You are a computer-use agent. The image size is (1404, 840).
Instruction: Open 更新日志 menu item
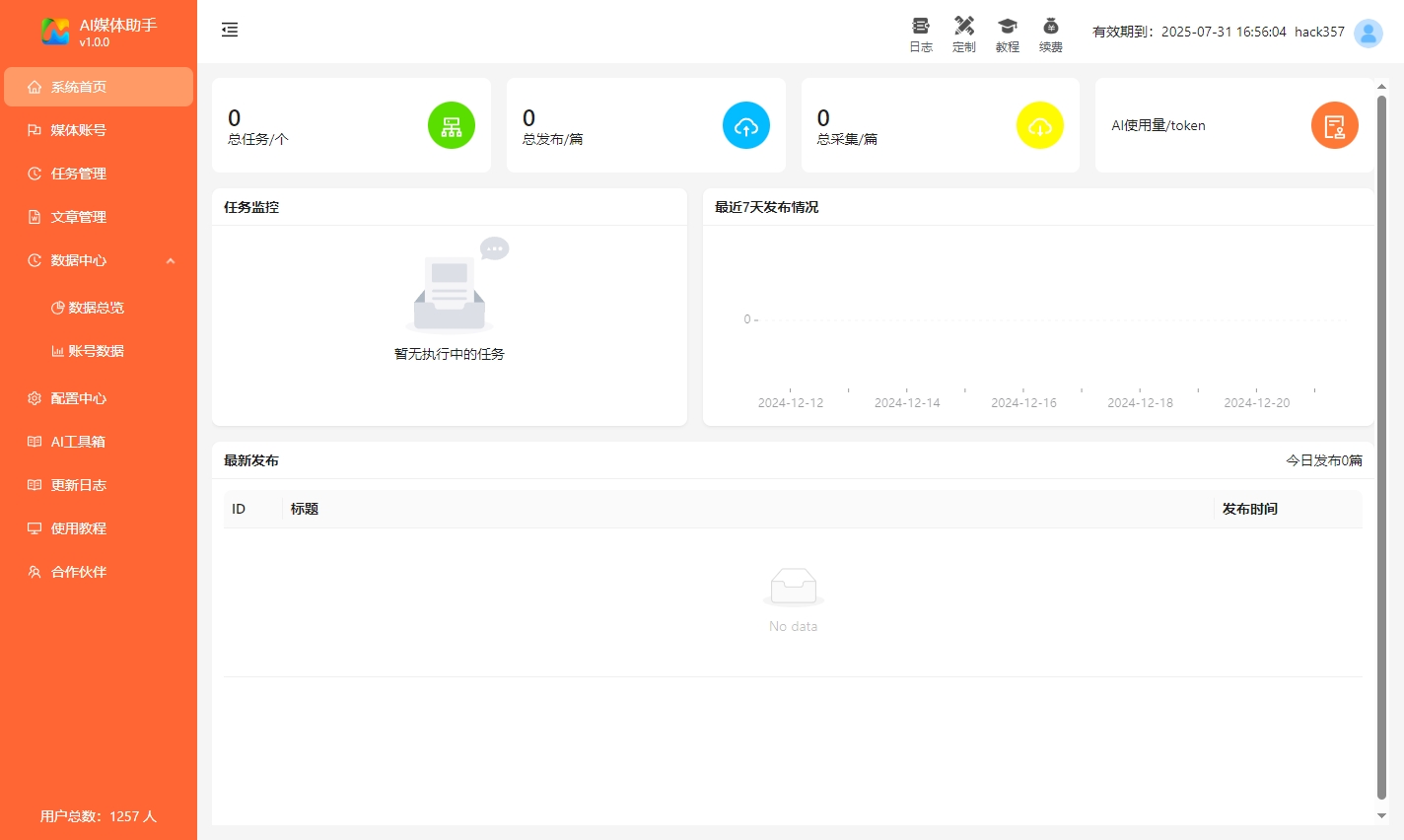click(x=99, y=485)
